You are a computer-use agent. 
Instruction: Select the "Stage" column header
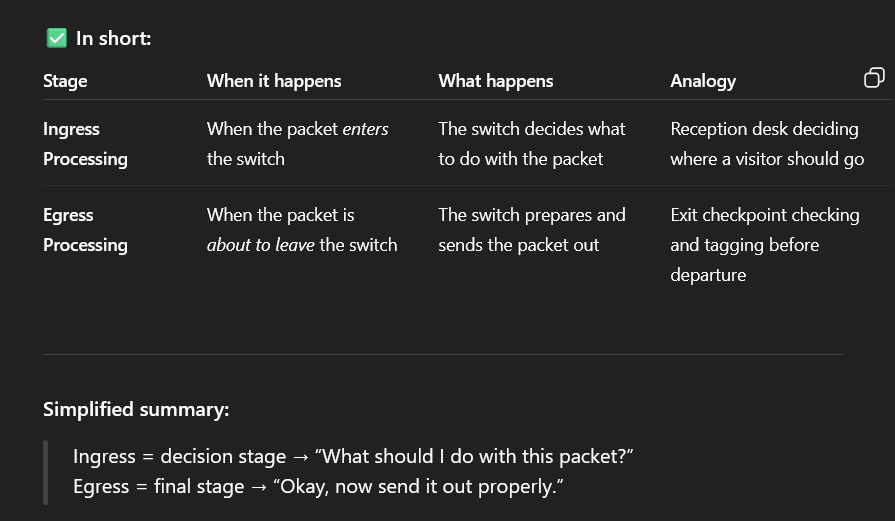(65, 81)
